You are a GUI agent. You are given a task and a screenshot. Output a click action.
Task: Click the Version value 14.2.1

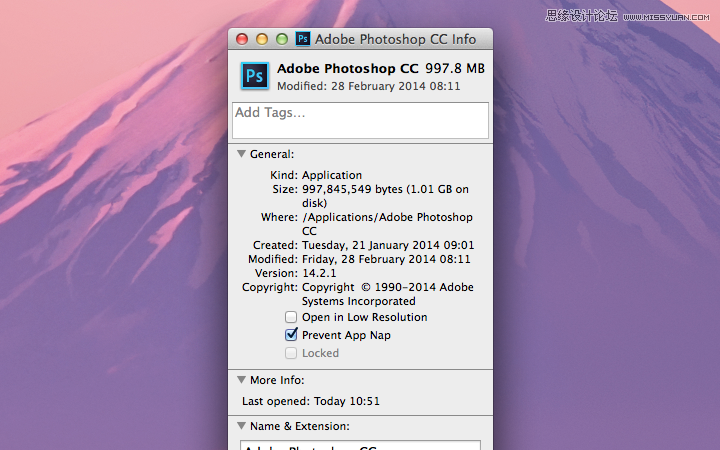pos(319,273)
